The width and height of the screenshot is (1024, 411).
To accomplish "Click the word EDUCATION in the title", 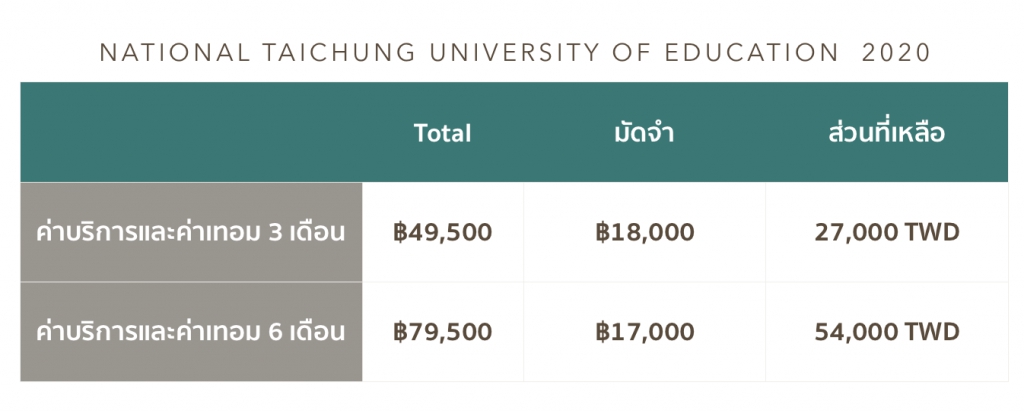I will tap(752, 53).
